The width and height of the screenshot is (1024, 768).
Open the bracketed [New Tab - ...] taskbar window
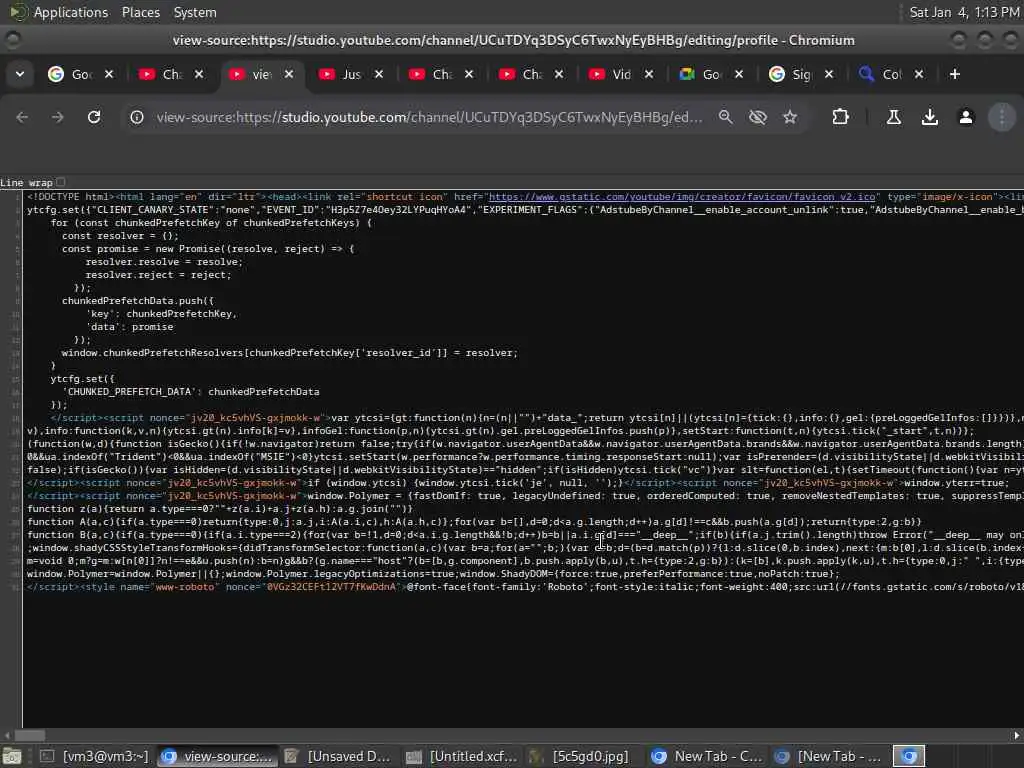(828, 756)
